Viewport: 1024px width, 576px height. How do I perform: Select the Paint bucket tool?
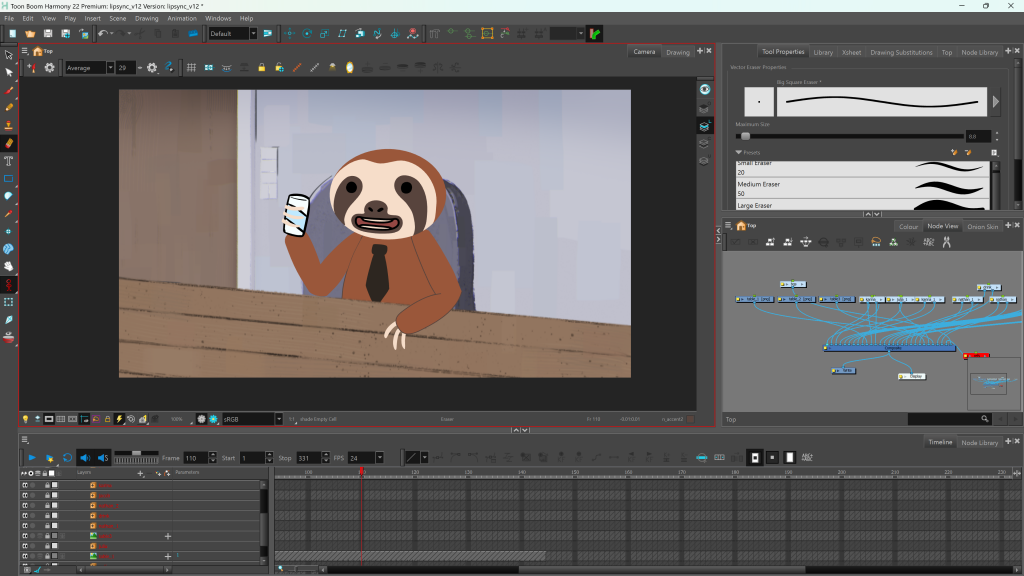(9, 196)
